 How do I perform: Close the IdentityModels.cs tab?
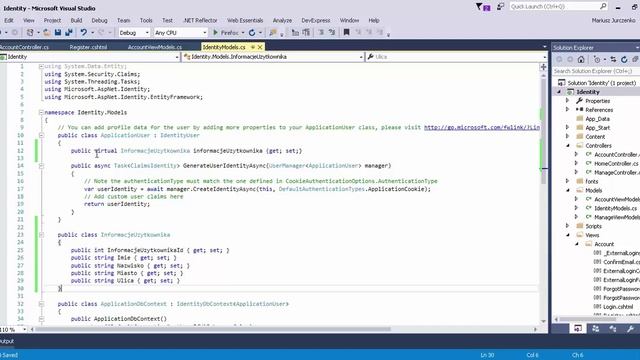point(260,47)
